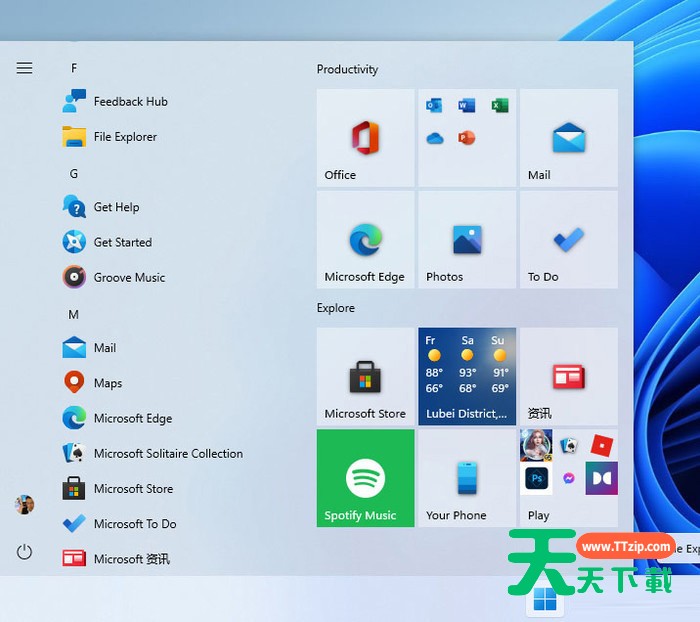Click the Photoshop Express icon in Play tile

click(536, 478)
